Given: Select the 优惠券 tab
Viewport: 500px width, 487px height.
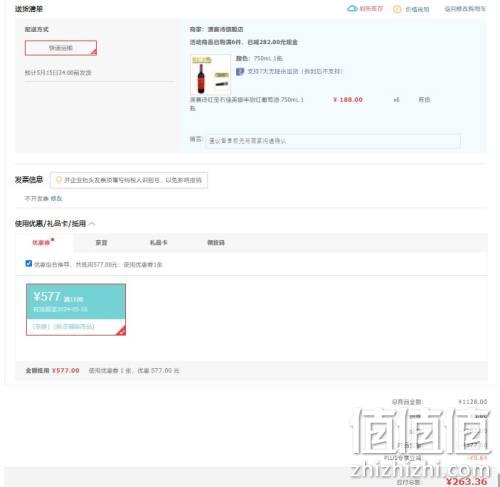Looking at the screenshot, I should (41, 243).
